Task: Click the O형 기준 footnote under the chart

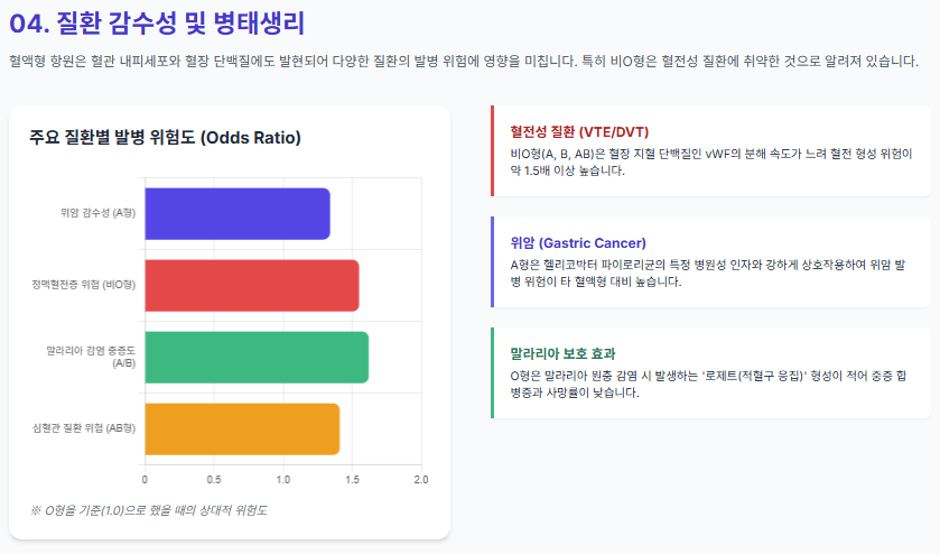Action: point(148,510)
